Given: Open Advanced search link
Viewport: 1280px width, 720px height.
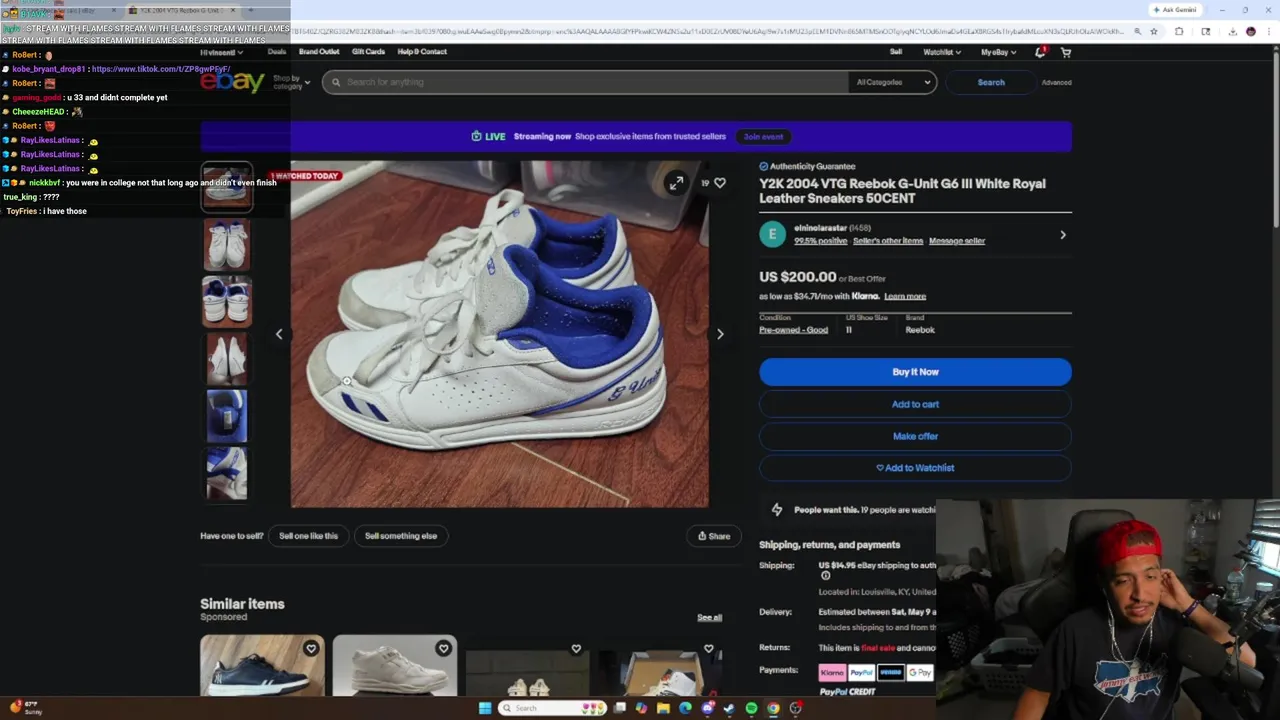Looking at the screenshot, I should (x=1057, y=82).
